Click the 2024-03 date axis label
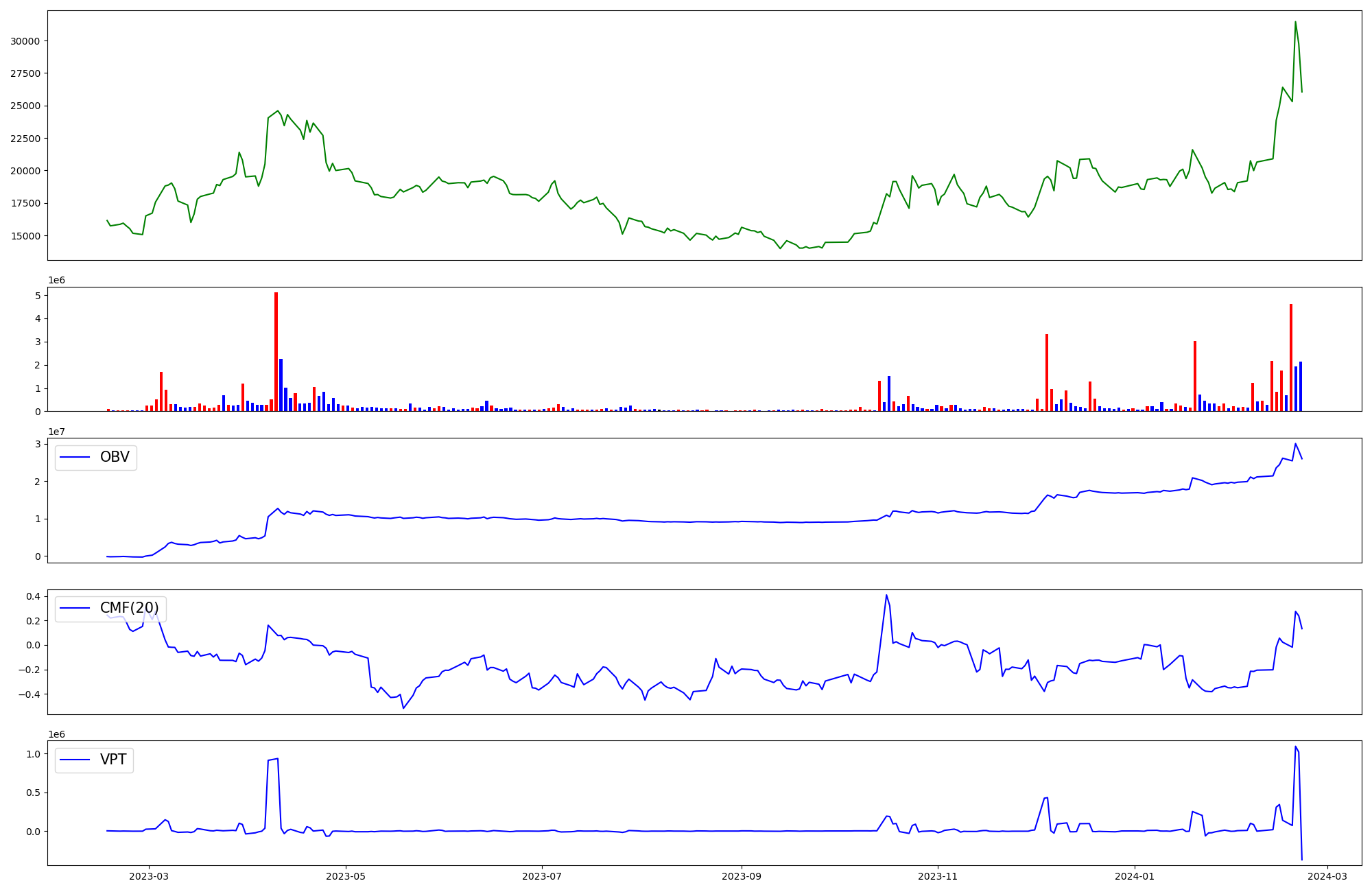This screenshot has height=892, width=1372. pos(1327,876)
